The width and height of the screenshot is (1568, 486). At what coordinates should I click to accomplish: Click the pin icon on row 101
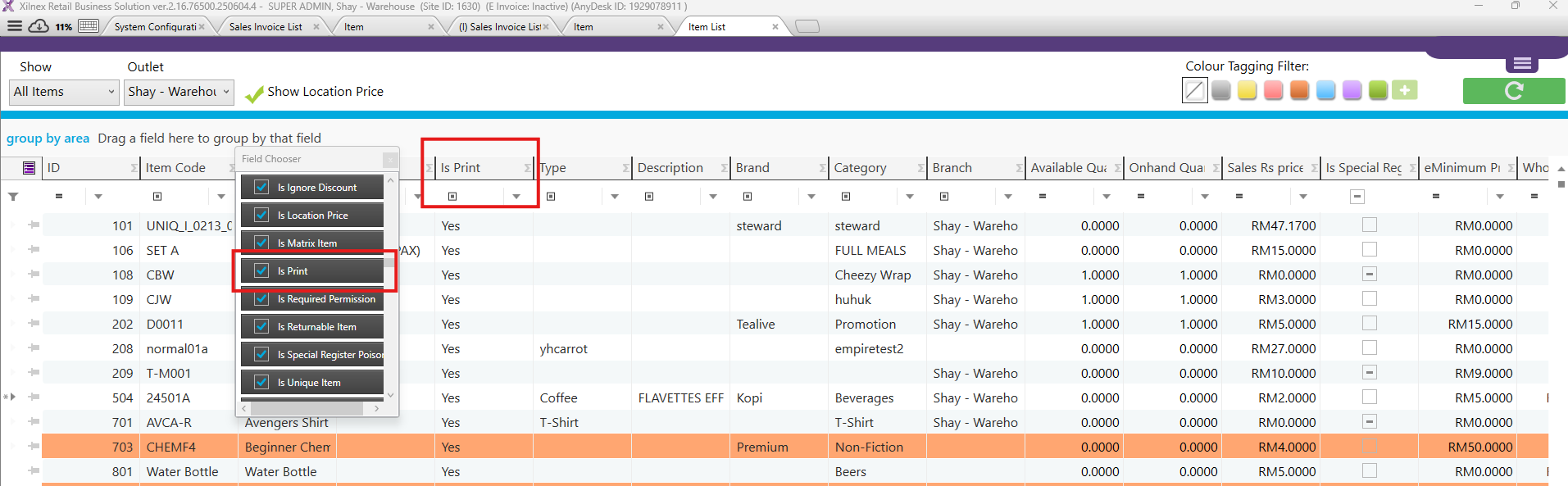34,225
